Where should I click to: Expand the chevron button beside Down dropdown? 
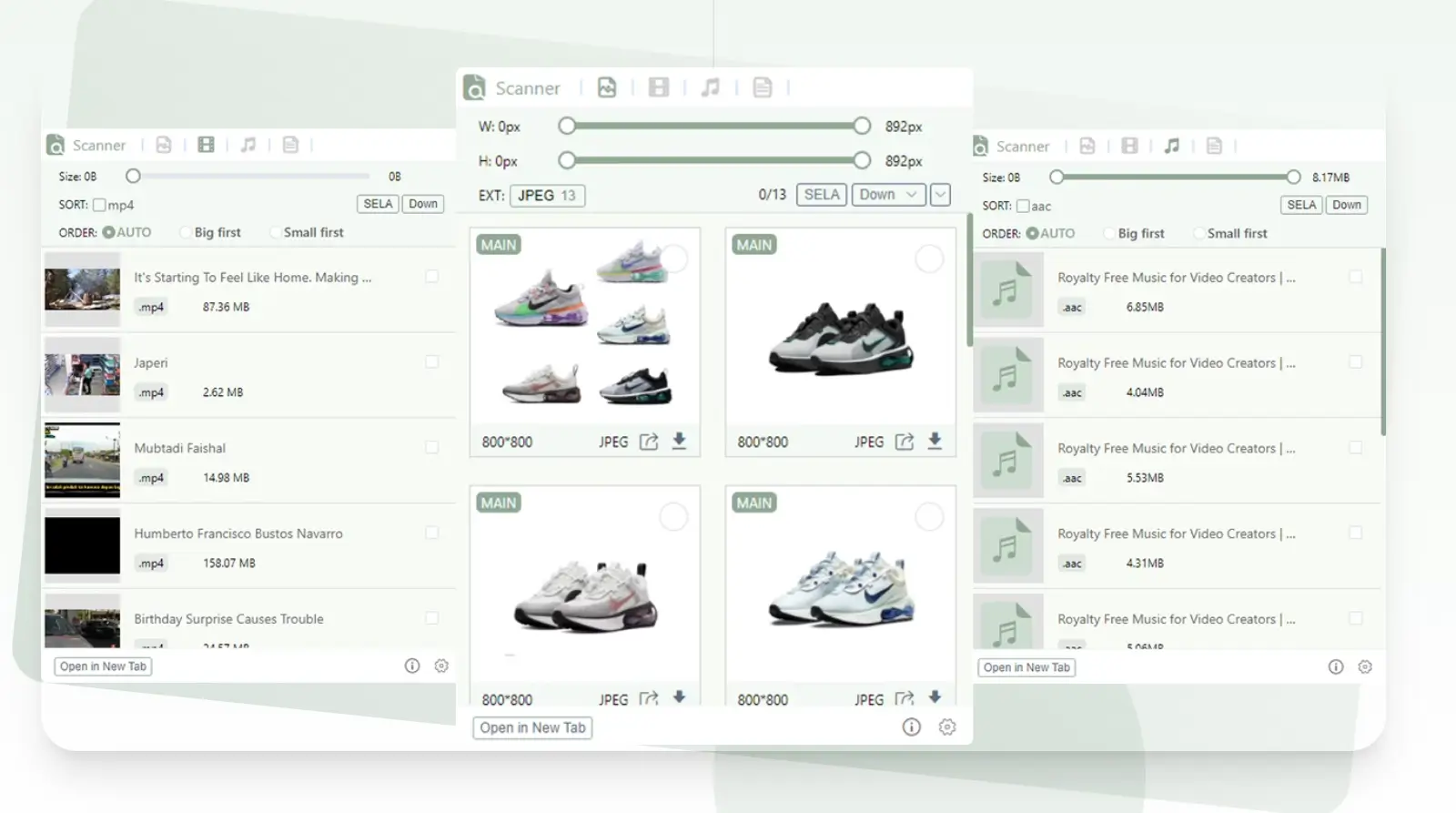click(941, 195)
